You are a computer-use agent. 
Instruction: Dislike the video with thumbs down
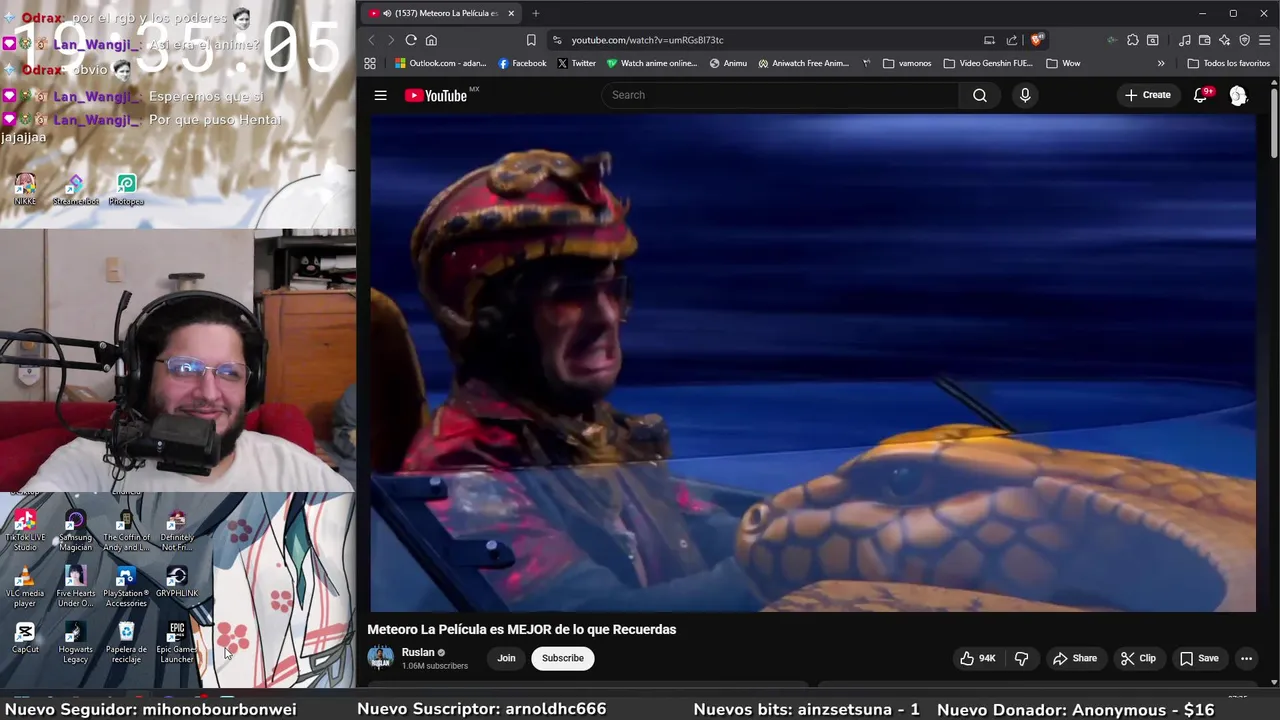click(x=1021, y=658)
